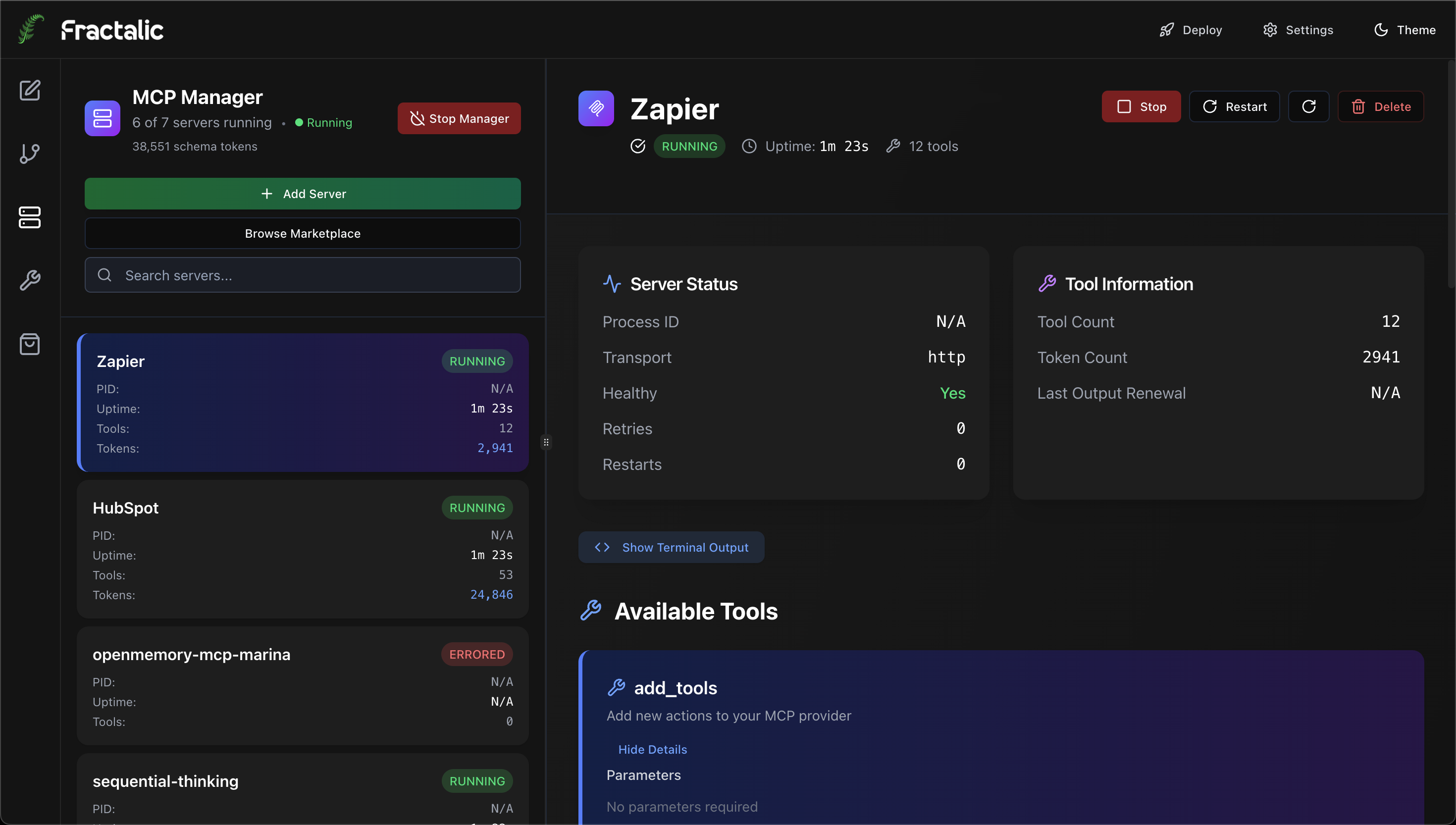Viewport: 1456px width, 825px height.
Task: Click the 38,551 schema tokens text
Action: coord(195,146)
